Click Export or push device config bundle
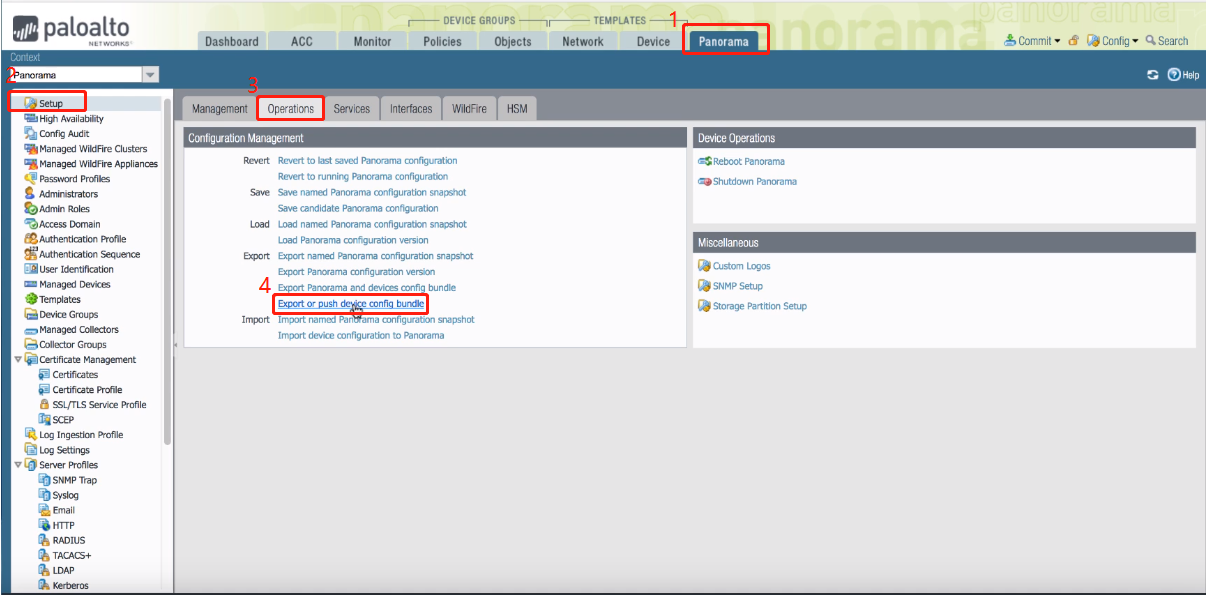Screen dimensions: 1206x595 [x=351, y=303]
